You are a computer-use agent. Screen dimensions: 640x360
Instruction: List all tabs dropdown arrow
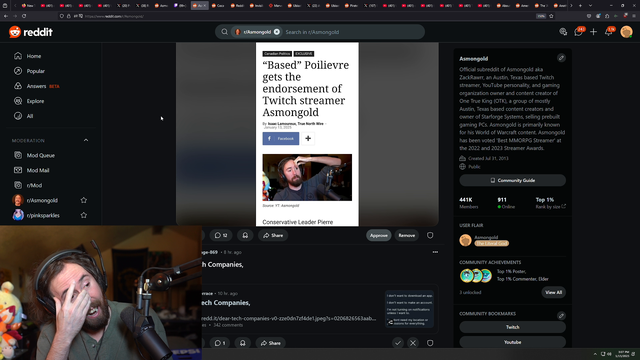click(590, 6)
